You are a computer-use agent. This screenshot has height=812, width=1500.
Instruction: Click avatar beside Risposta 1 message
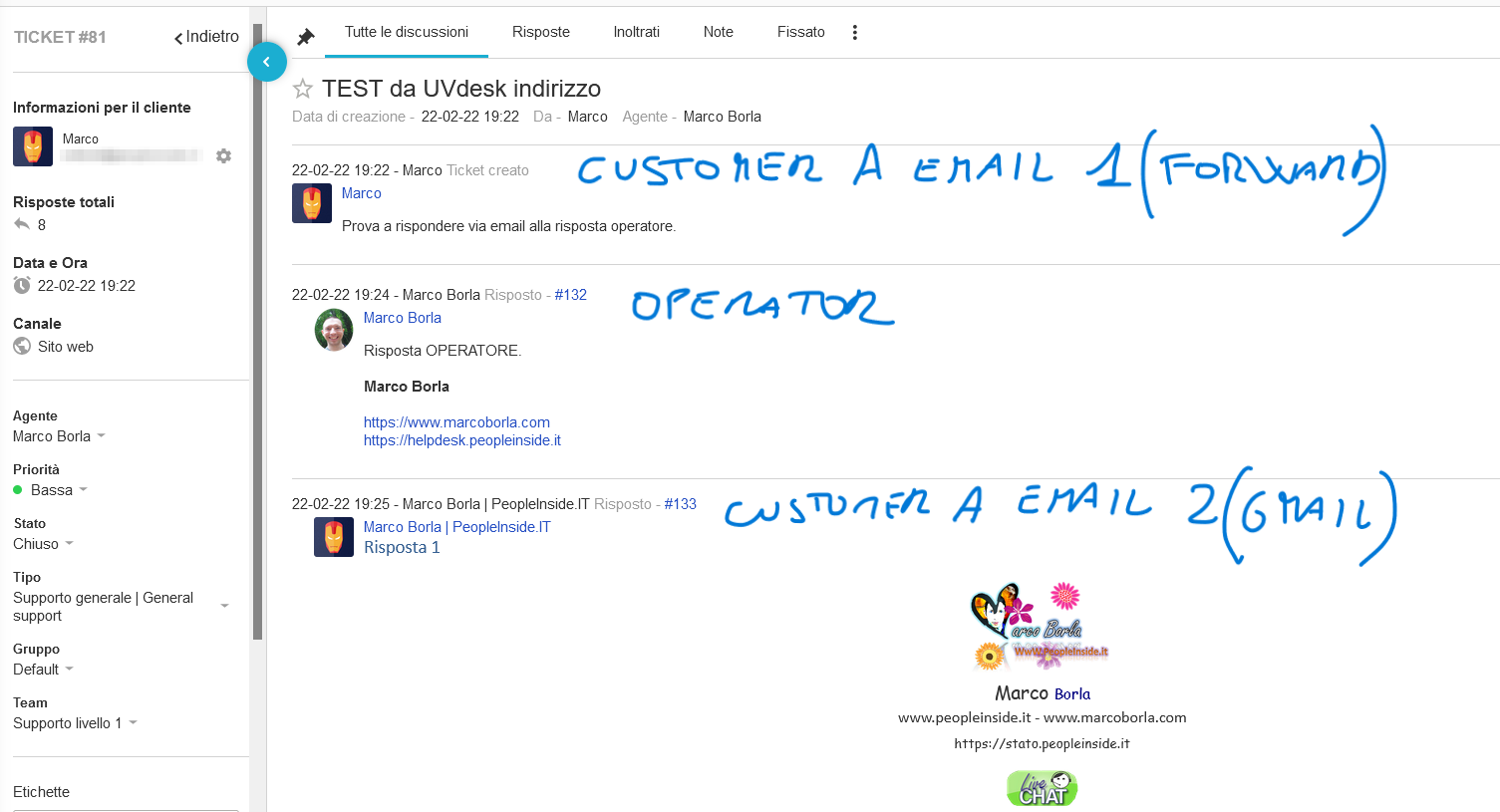pyautogui.click(x=334, y=537)
